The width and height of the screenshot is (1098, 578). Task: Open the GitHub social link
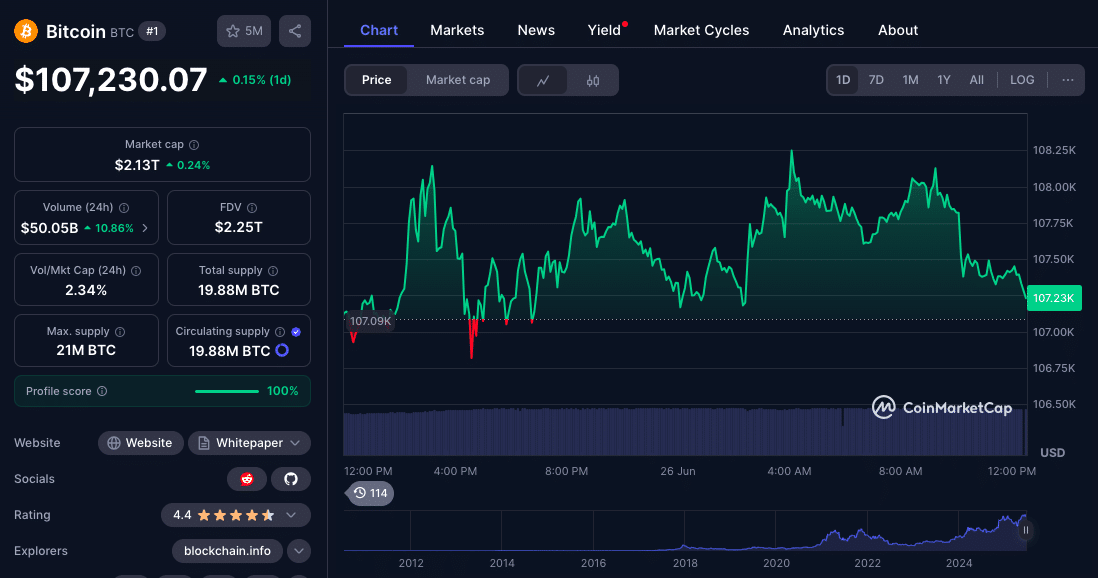(x=291, y=479)
